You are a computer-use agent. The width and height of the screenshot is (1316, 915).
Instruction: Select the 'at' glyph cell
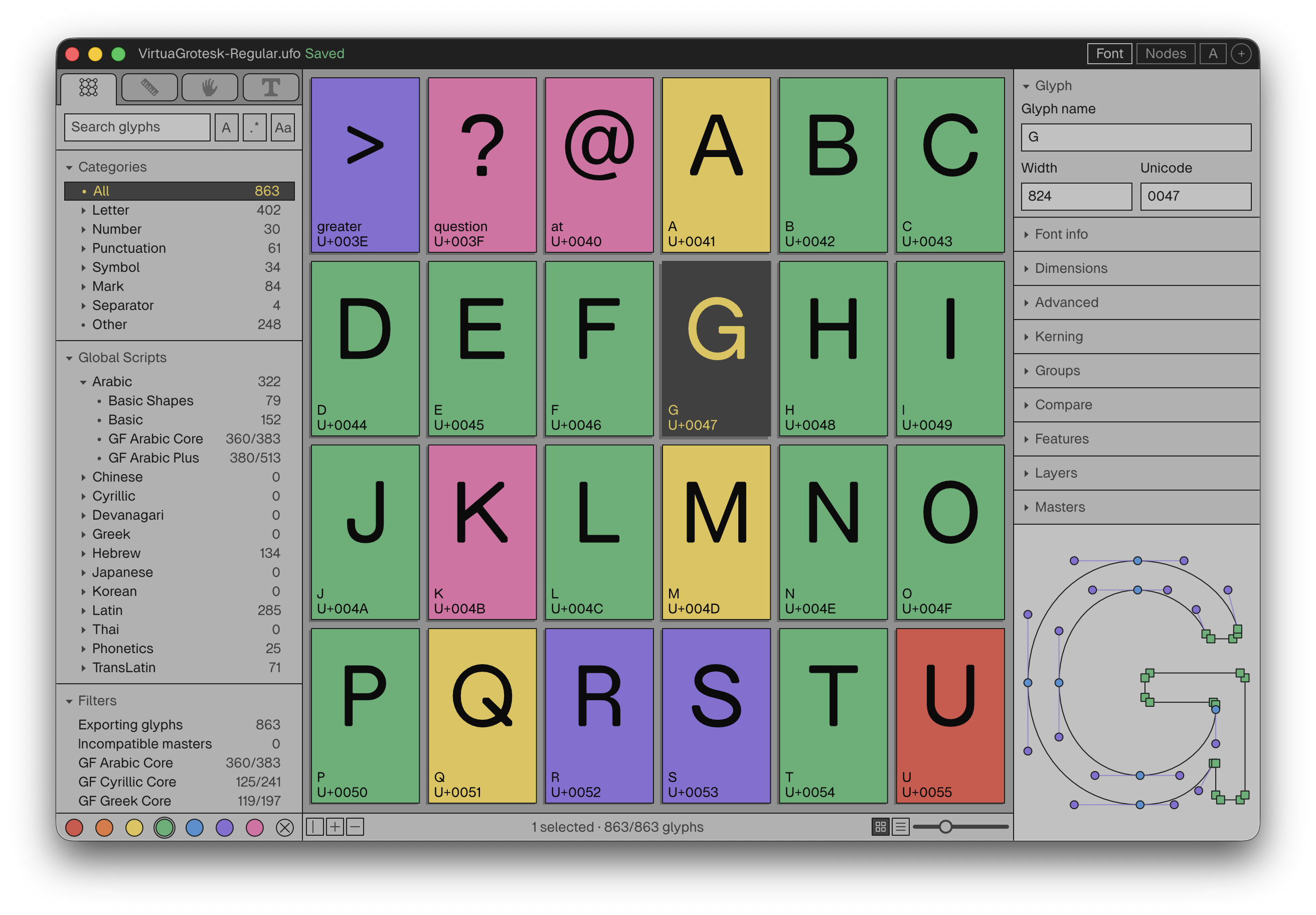tap(599, 165)
